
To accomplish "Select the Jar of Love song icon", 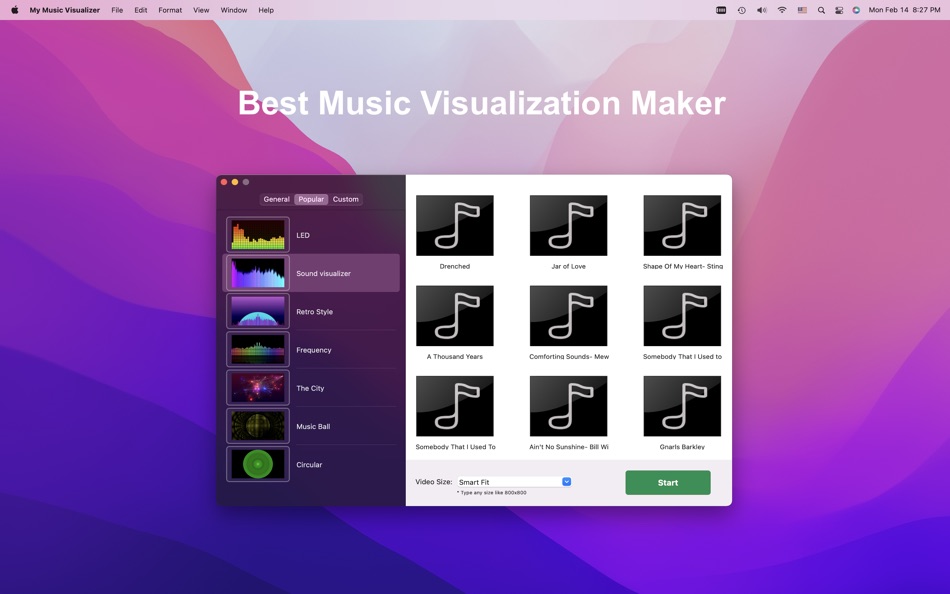I will [568, 225].
